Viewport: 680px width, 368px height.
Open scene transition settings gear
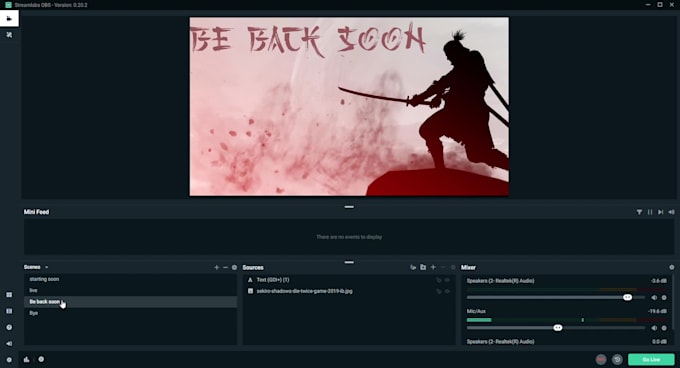tap(235, 267)
